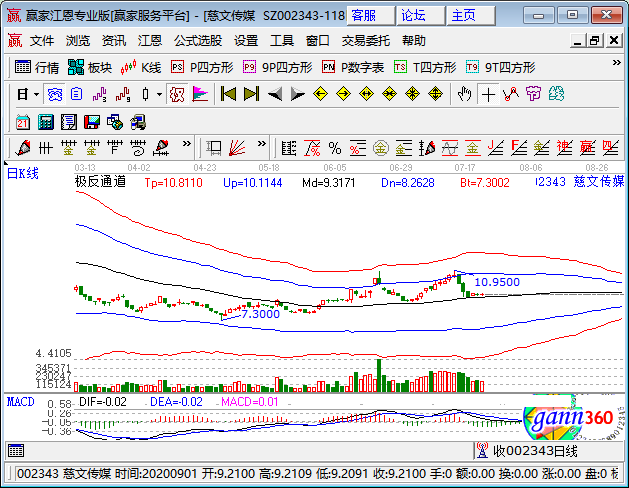This screenshot has height=488, width=629.
Task: Open the 日 period dropdown arrow
Action: pos(37,95)
